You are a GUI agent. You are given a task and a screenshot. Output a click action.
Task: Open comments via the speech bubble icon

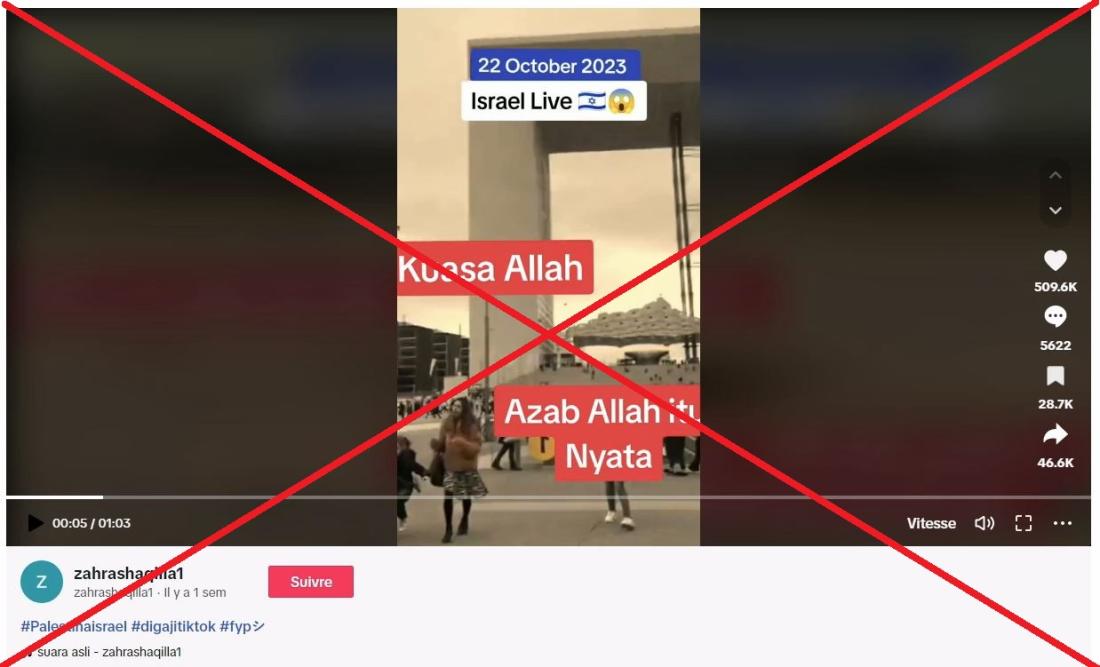coord(1055,317)
